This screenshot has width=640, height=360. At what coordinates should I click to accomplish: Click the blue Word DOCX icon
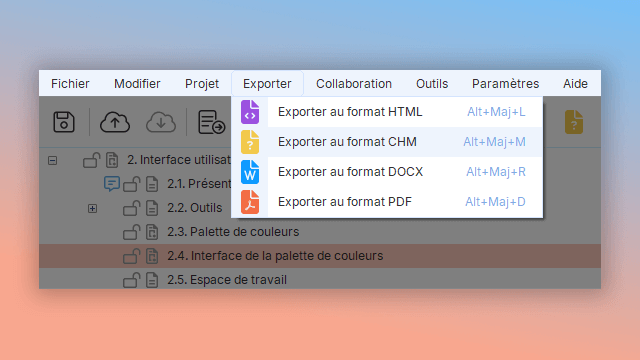point(250,172)
